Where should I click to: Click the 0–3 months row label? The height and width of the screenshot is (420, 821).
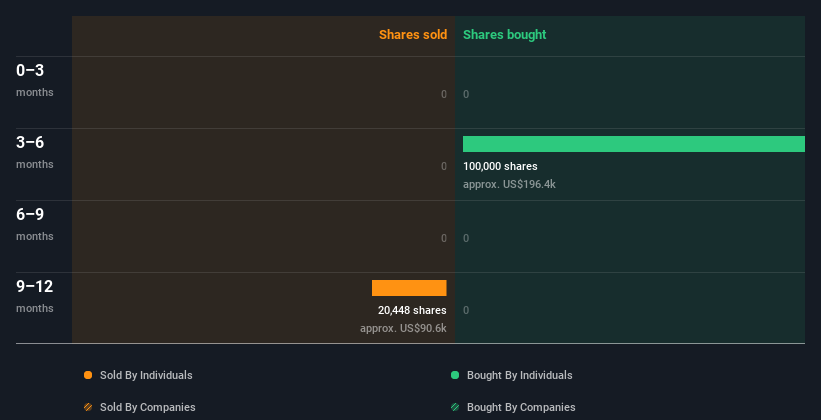[35, 80]
